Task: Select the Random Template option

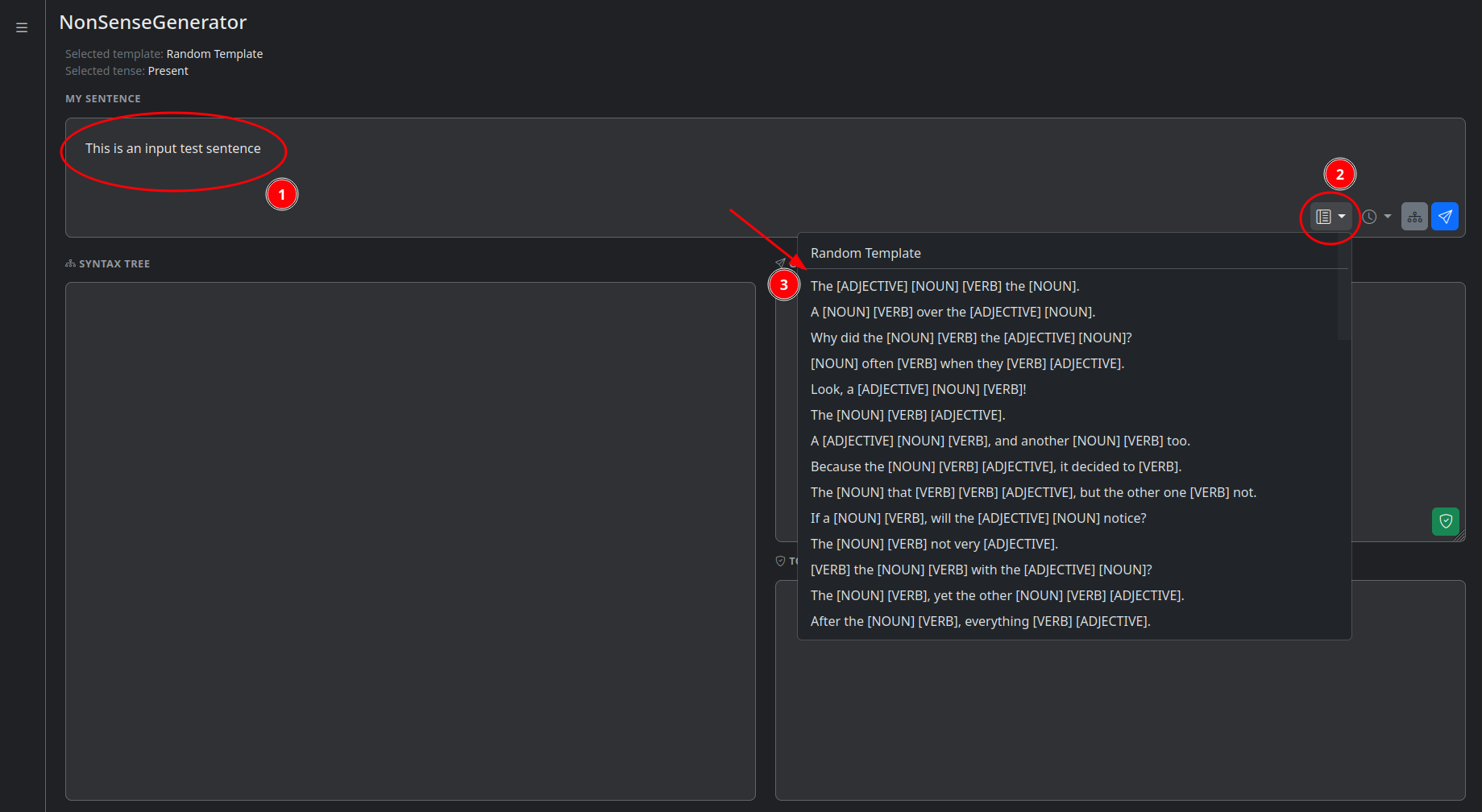Action: tap(866, 253)
